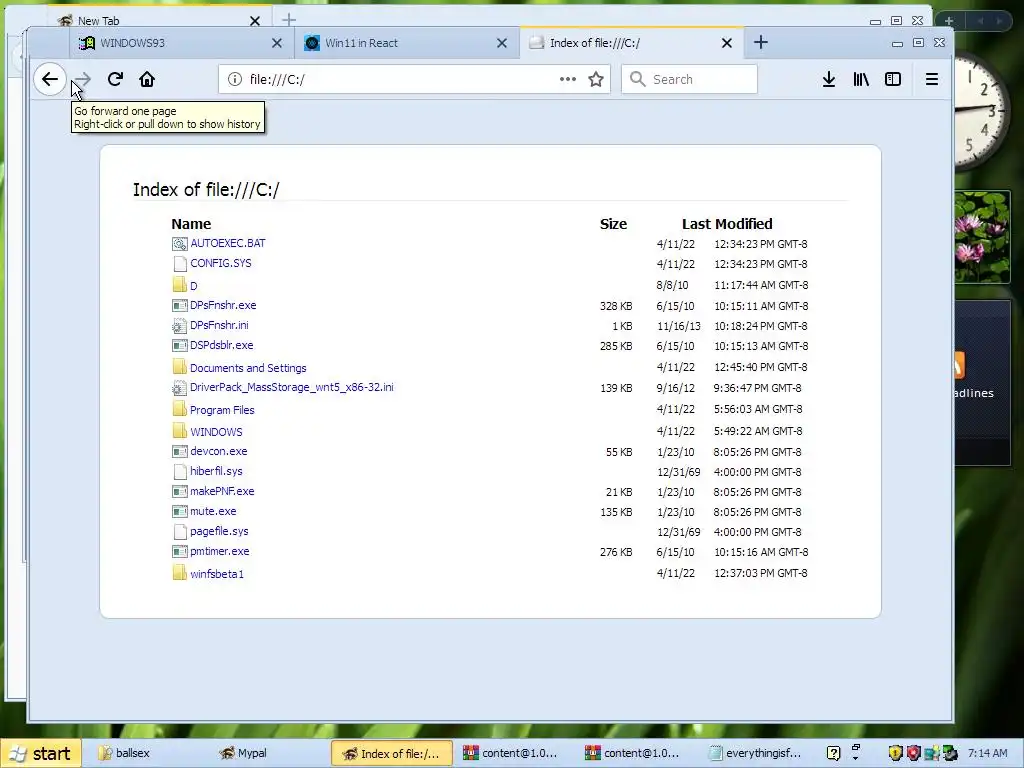Open pmtimer.exe link
The width and height of the screenshot is (1024, 768).
(219, 551)
